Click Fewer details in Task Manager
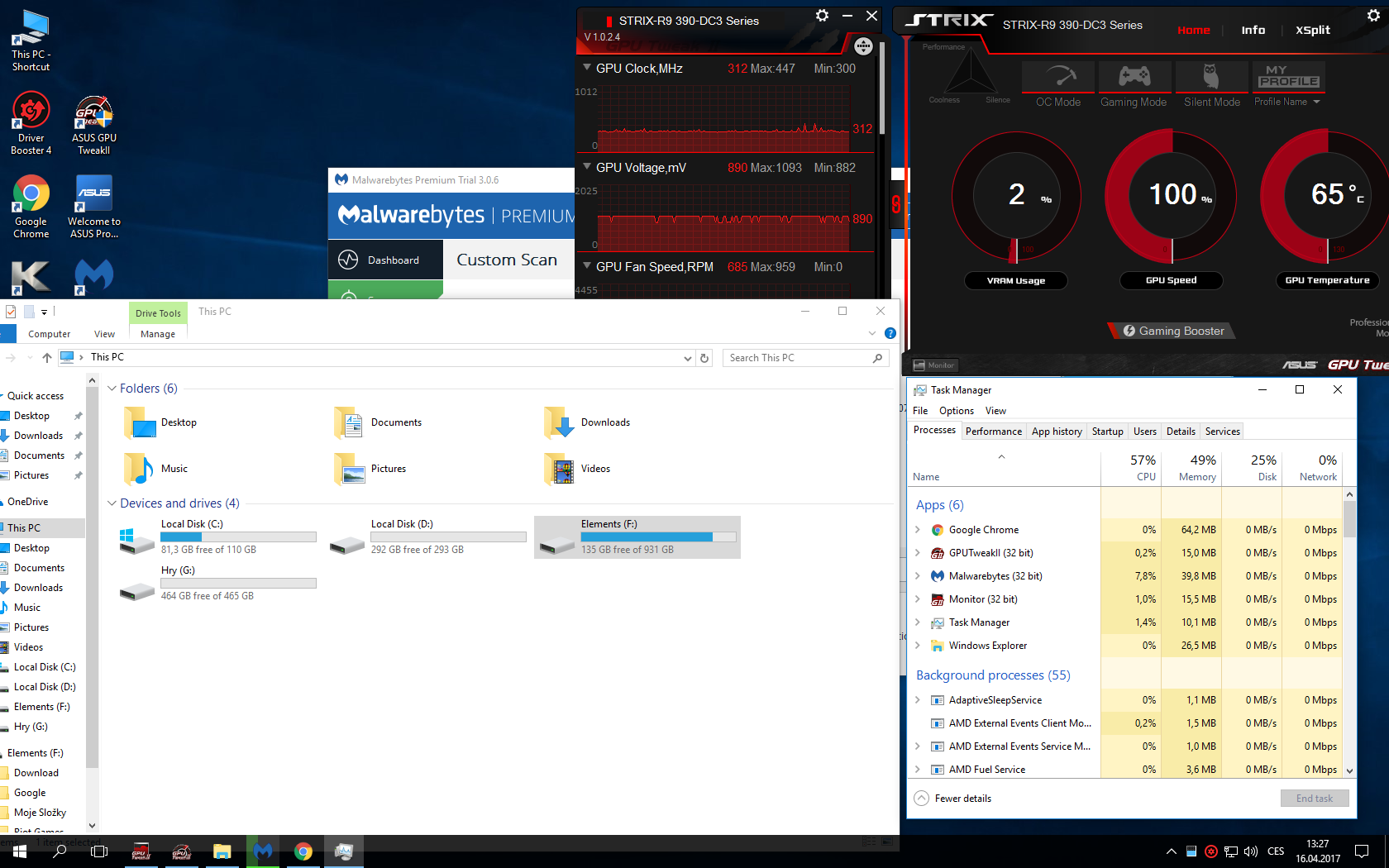1389x868 pixels. point(953,799)
